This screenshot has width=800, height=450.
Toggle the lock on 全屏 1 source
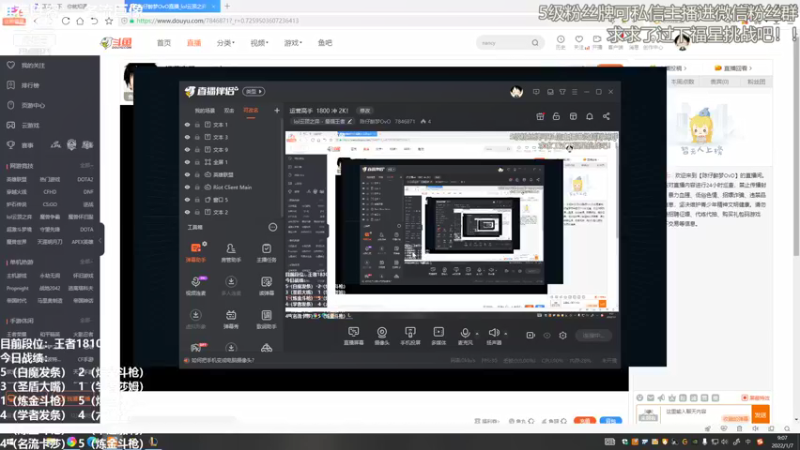[197, 162]
